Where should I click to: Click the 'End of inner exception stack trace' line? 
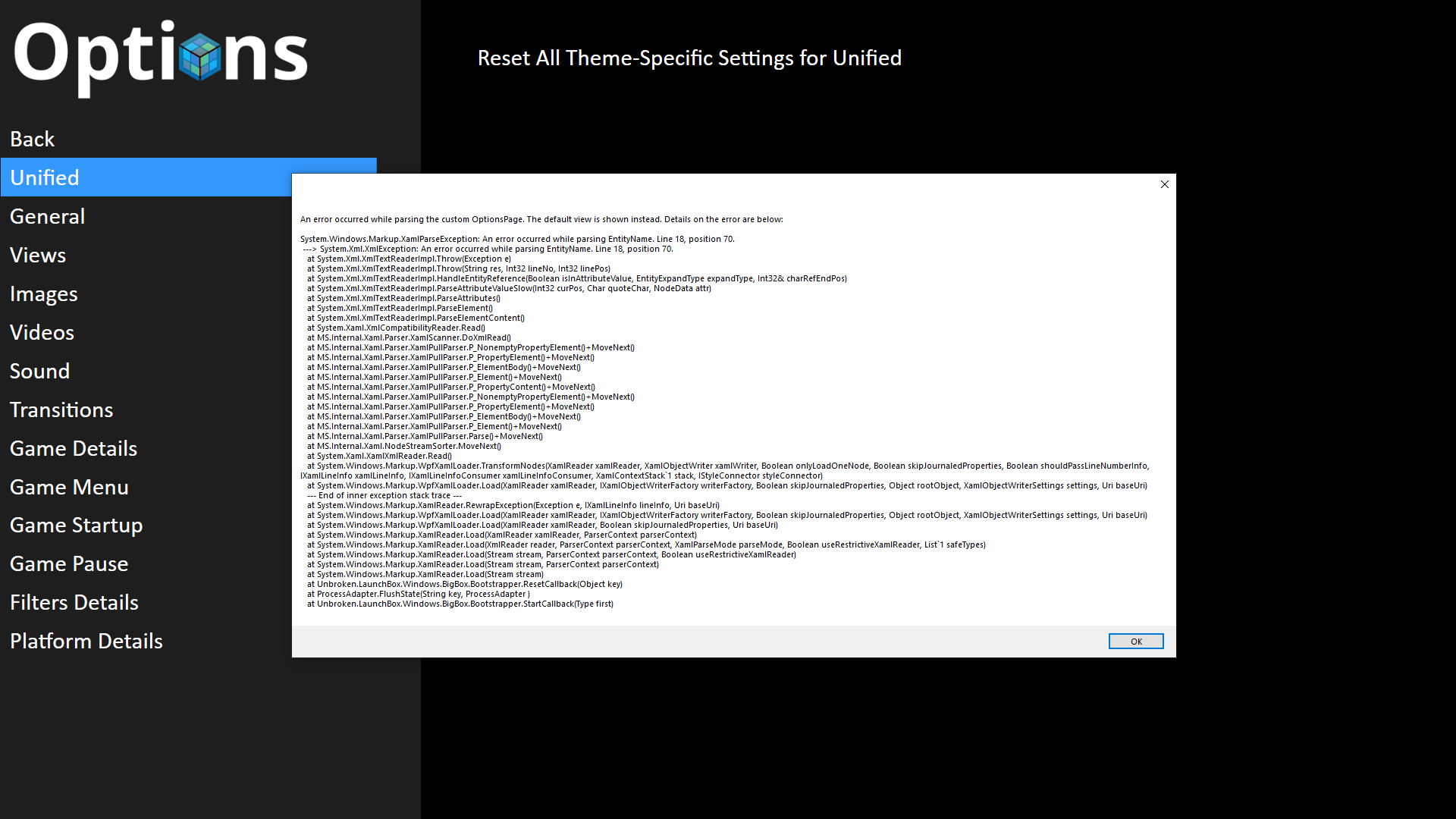pos(384,495)
